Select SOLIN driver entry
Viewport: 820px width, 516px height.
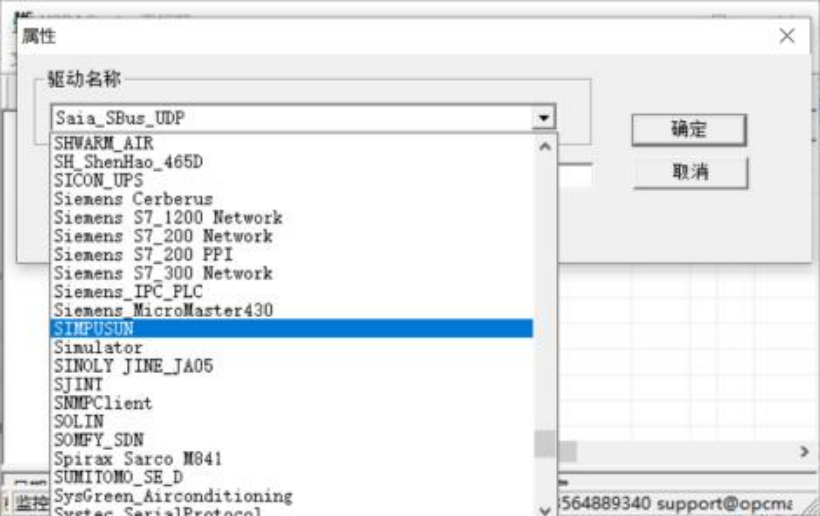point(292,421)
